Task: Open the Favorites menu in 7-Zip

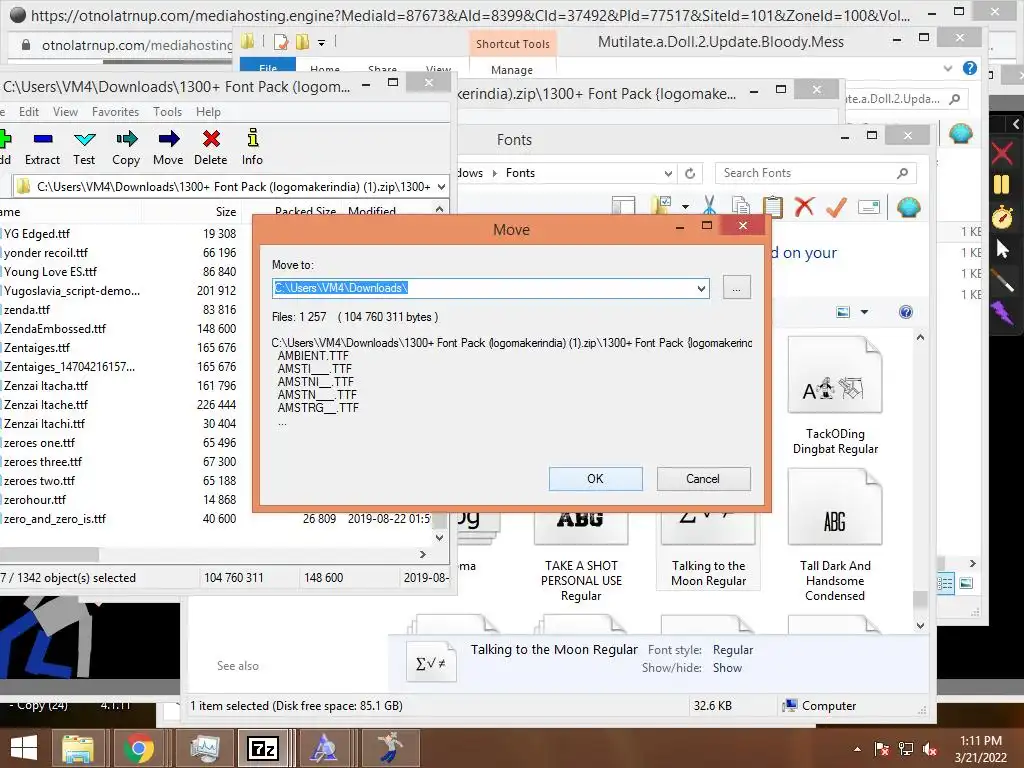Action: click(116, 112)
